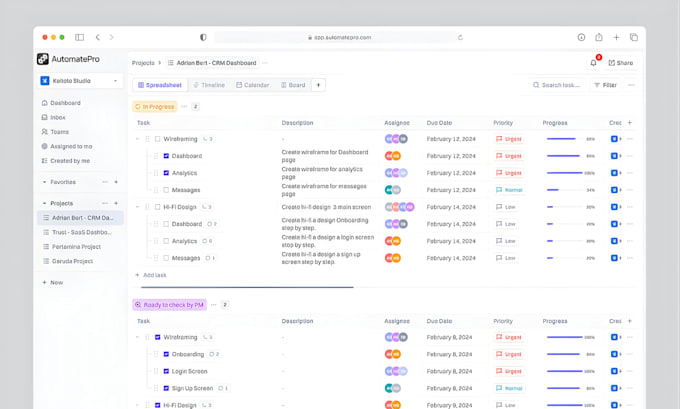Screen dimensions: 680x409
Task: Click the browser reload icon
Action: click(460, 38)
